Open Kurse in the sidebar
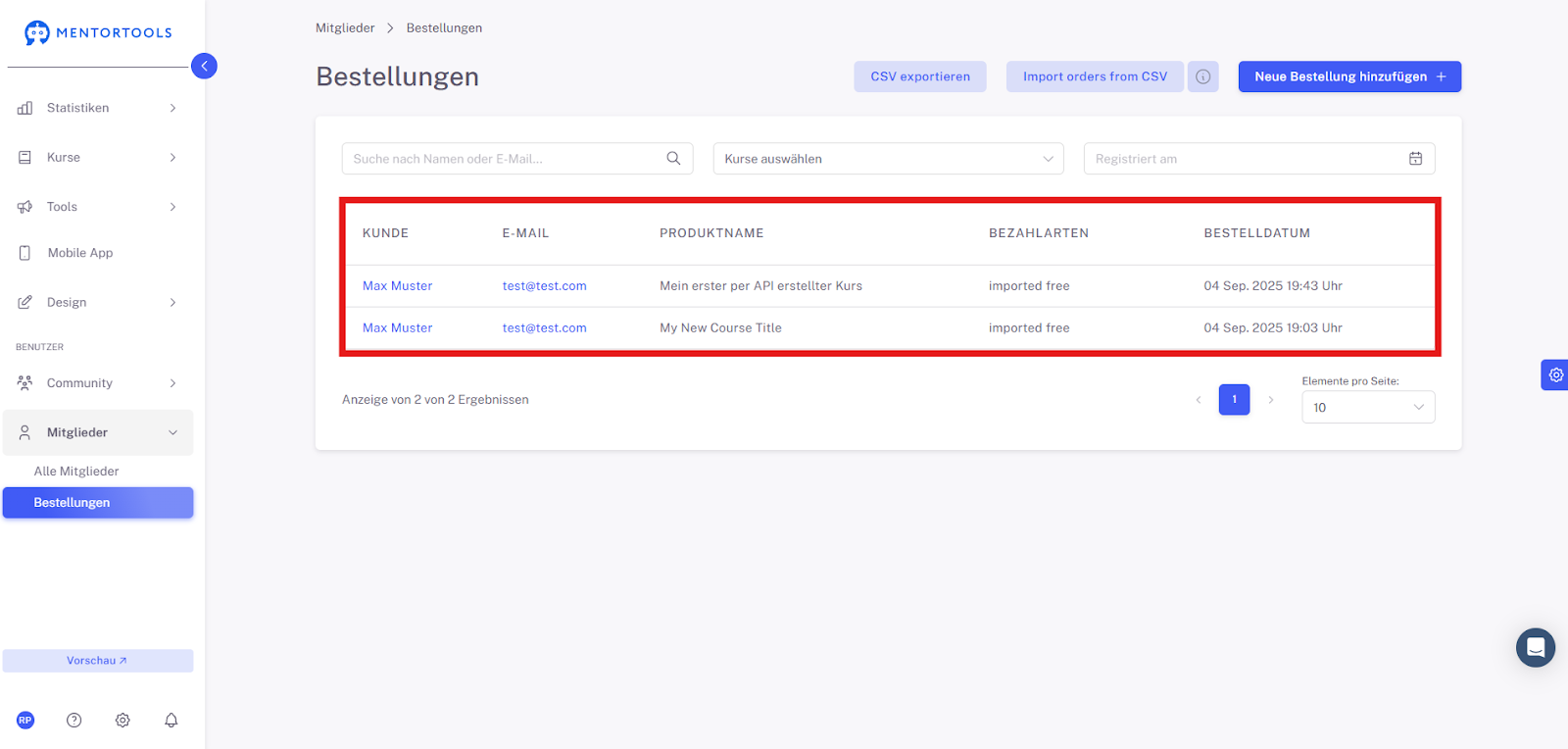The width and height of the screenshot is (1568, 749). 98,157
